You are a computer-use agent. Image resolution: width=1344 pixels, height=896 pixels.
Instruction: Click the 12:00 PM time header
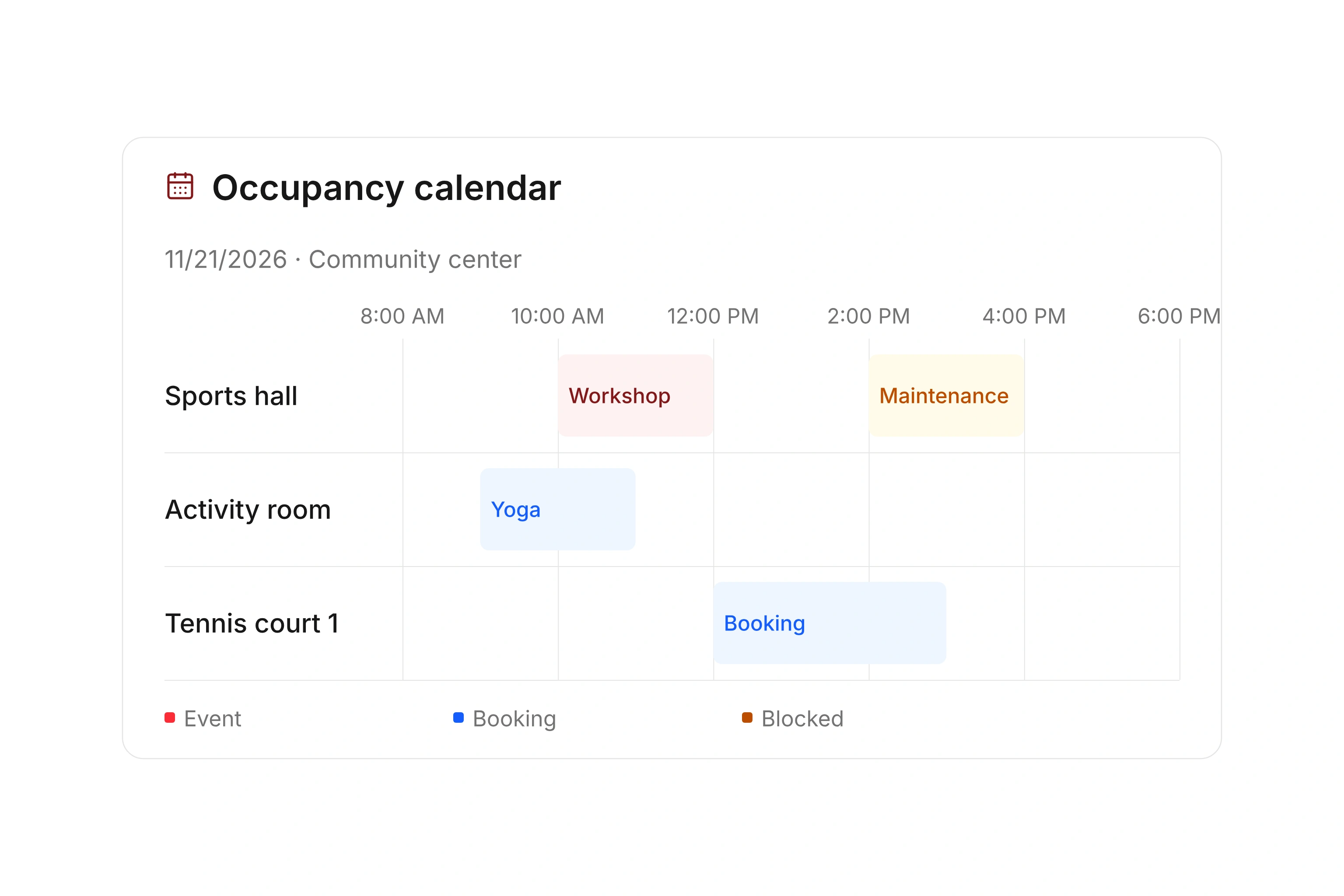coord(713,316)
